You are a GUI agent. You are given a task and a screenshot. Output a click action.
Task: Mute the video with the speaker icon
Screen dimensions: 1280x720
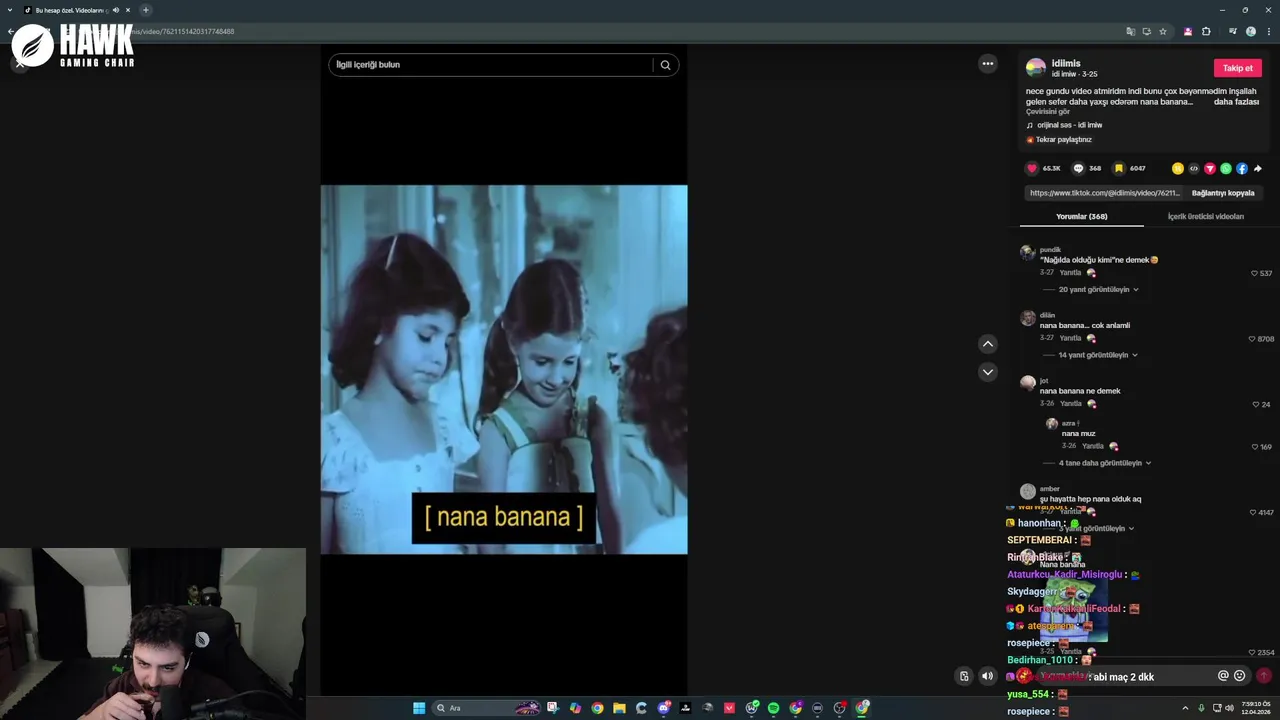[988, 676]
